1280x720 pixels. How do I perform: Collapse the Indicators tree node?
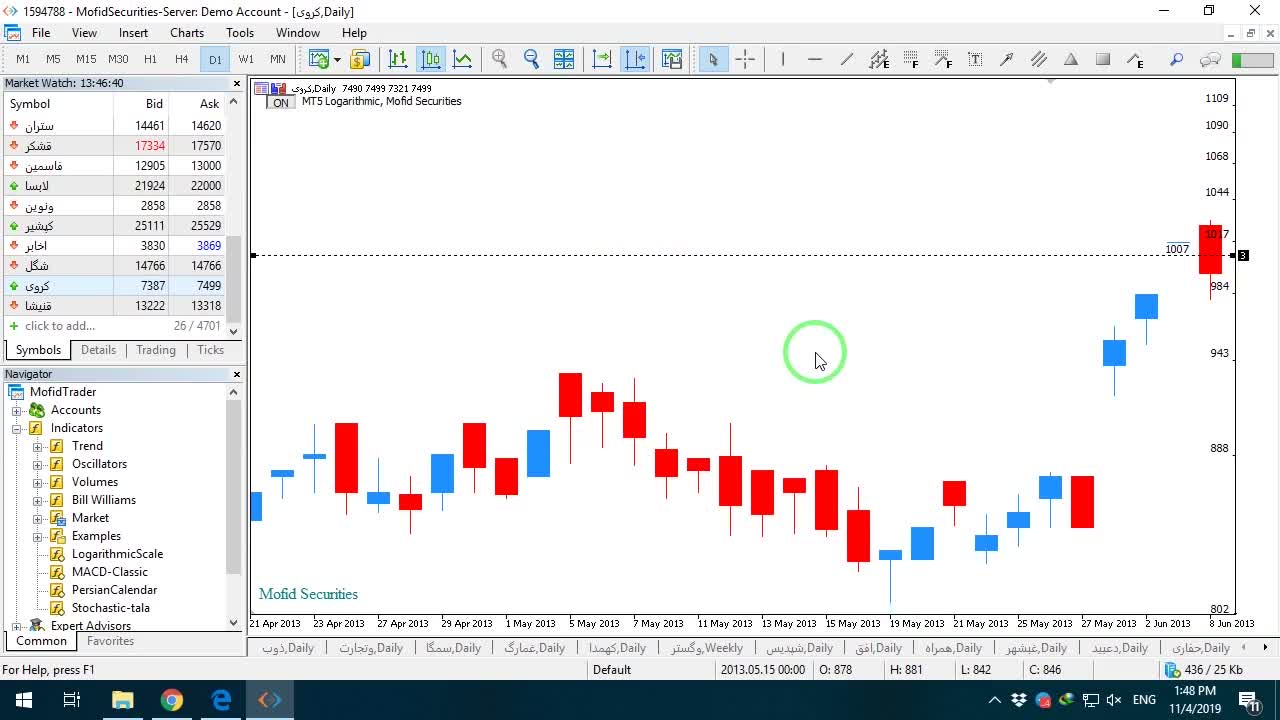pos(17,428)
